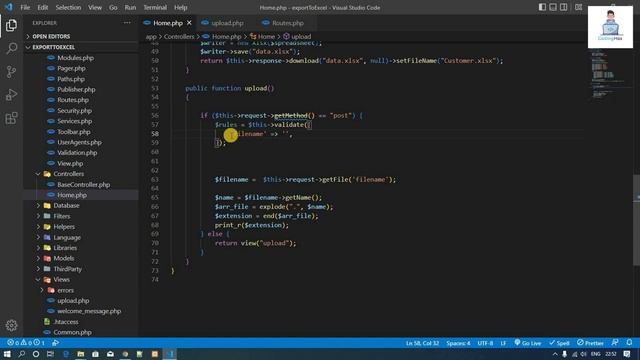The image size is (640, 360).
Task: Open Windows Start menu
Action: pos(7,354)
